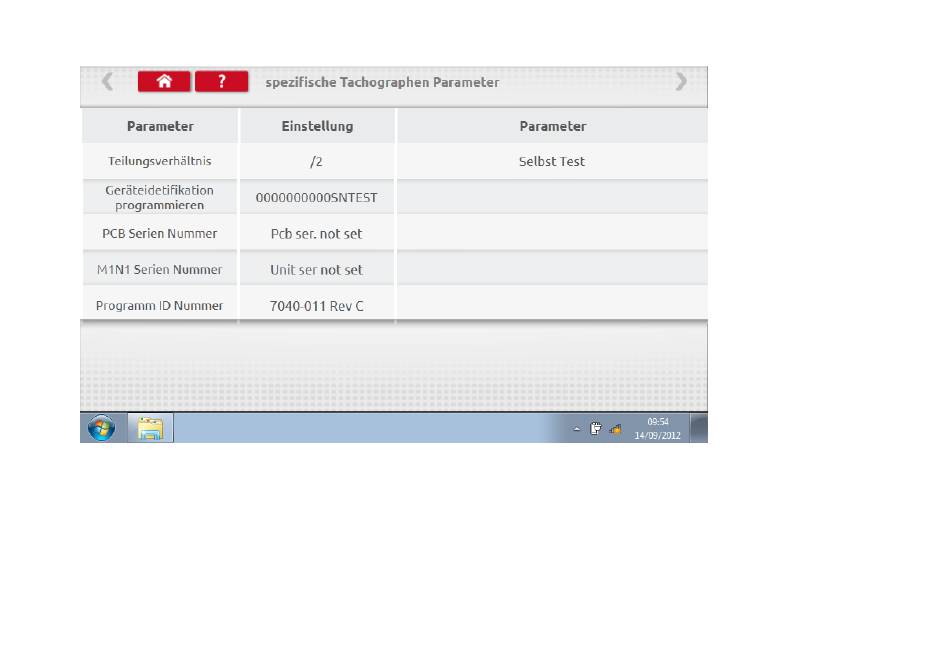Go to the red home screen button
The height and width of the screenshot is (648, 950).
coord(164,81)
